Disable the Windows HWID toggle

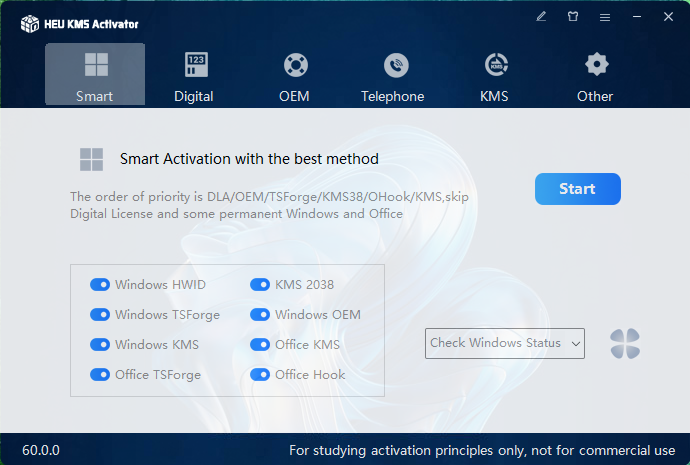click(x=100, y=285)
